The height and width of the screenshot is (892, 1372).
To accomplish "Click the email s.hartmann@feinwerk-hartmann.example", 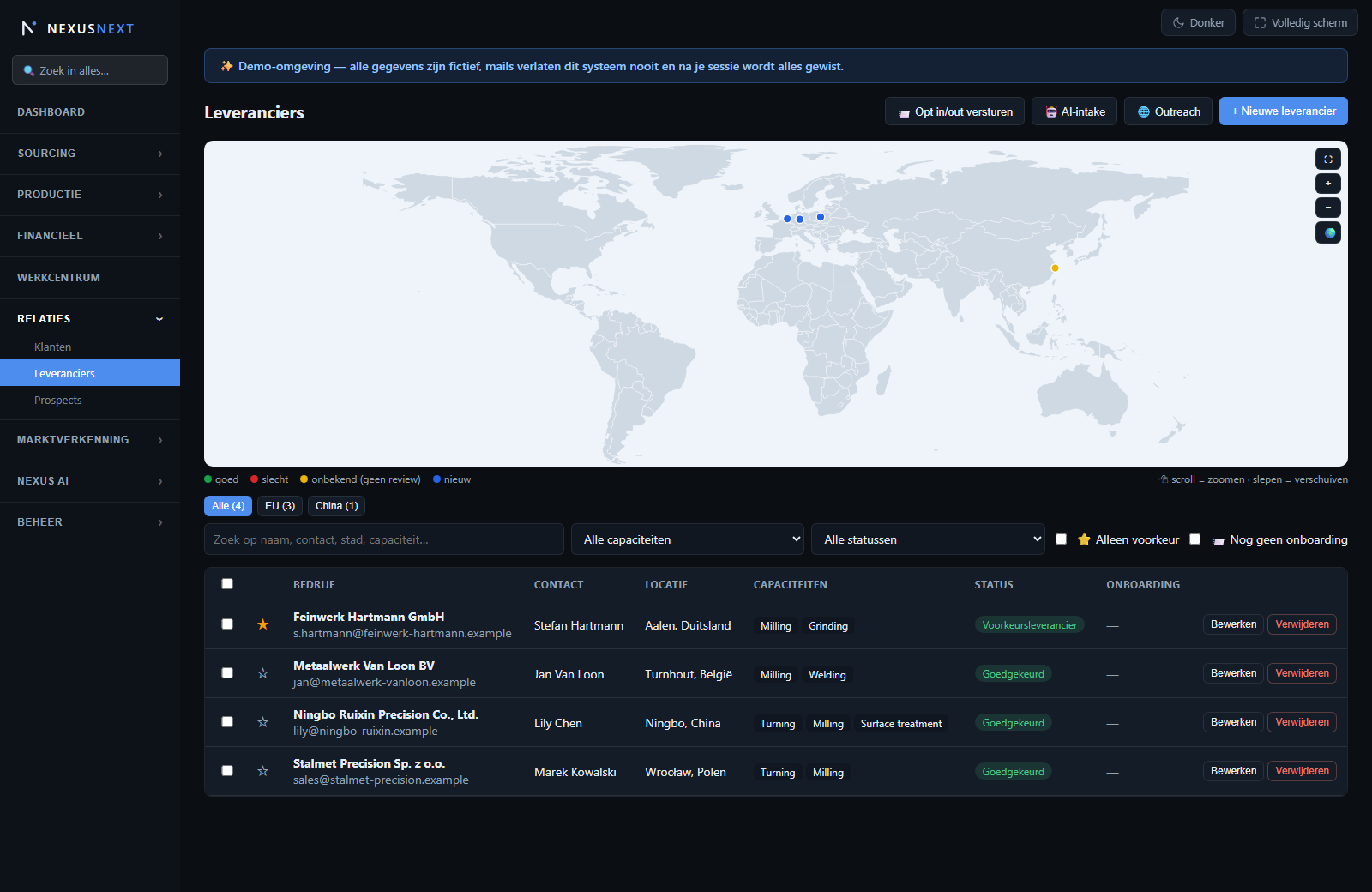I will 402,634.
